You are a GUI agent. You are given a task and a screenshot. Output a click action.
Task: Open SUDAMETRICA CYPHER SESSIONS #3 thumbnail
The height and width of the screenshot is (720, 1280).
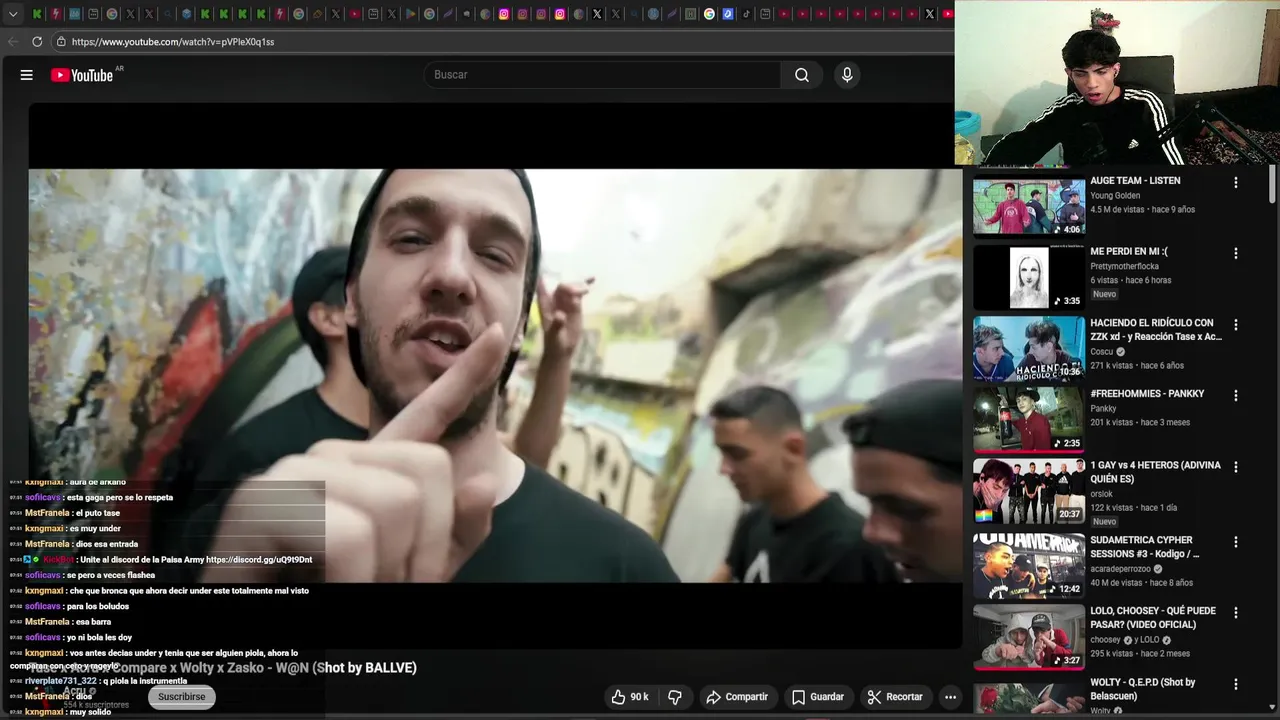pyautogui.click(x=1029, y=565)
